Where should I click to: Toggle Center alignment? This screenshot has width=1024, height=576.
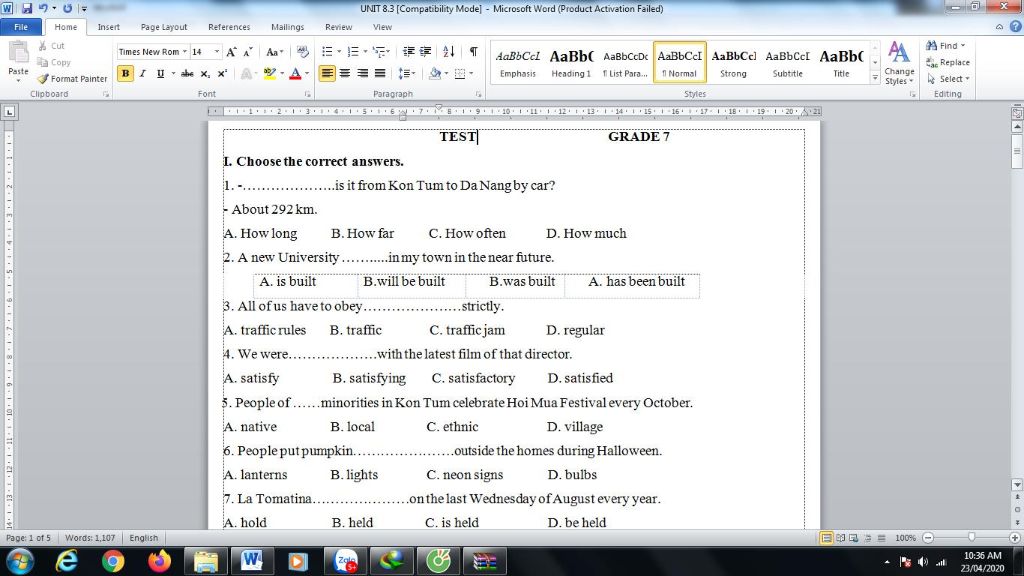pyautogui.click(x=345, y=74)
